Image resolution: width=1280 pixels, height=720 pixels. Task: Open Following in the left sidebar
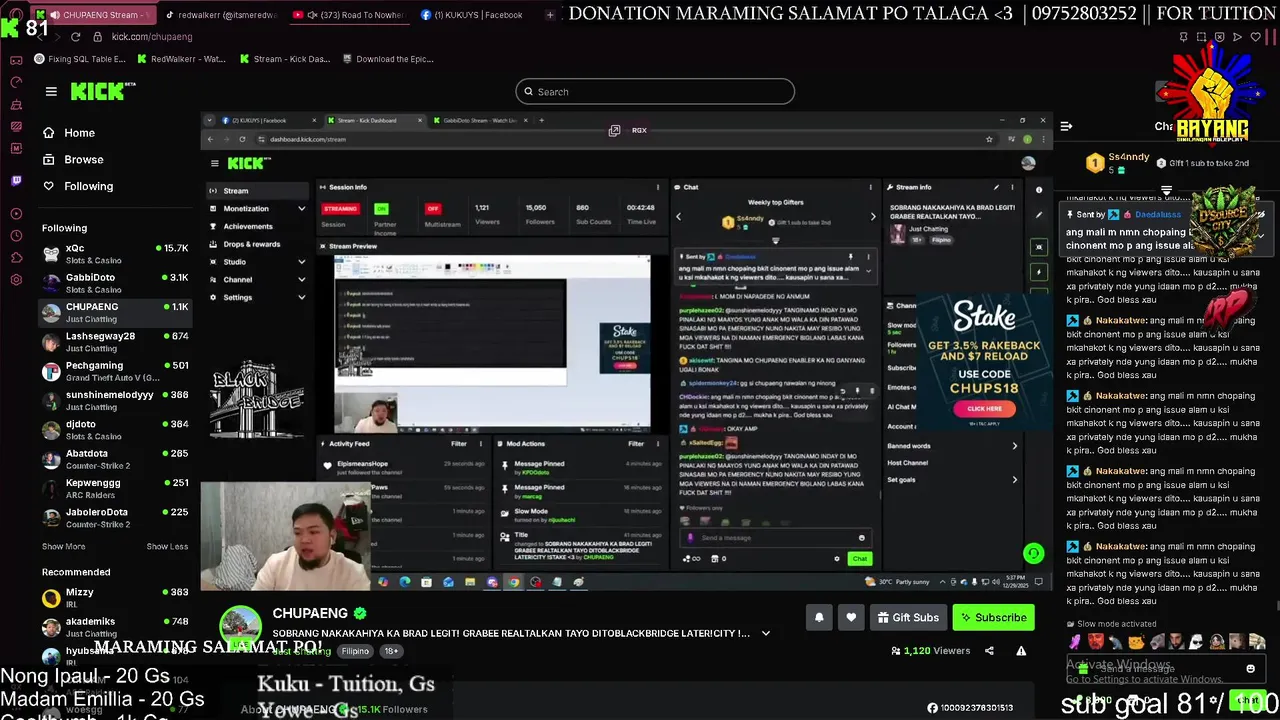[77, 186]
